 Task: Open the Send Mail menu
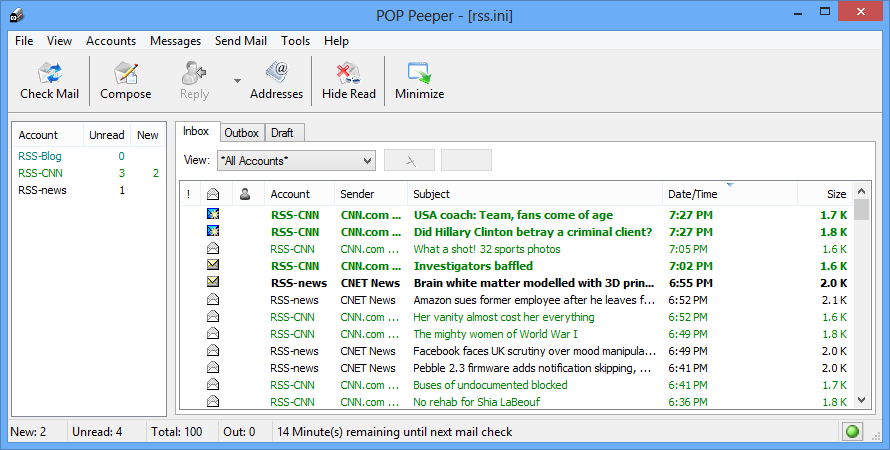tap(241, 41)
